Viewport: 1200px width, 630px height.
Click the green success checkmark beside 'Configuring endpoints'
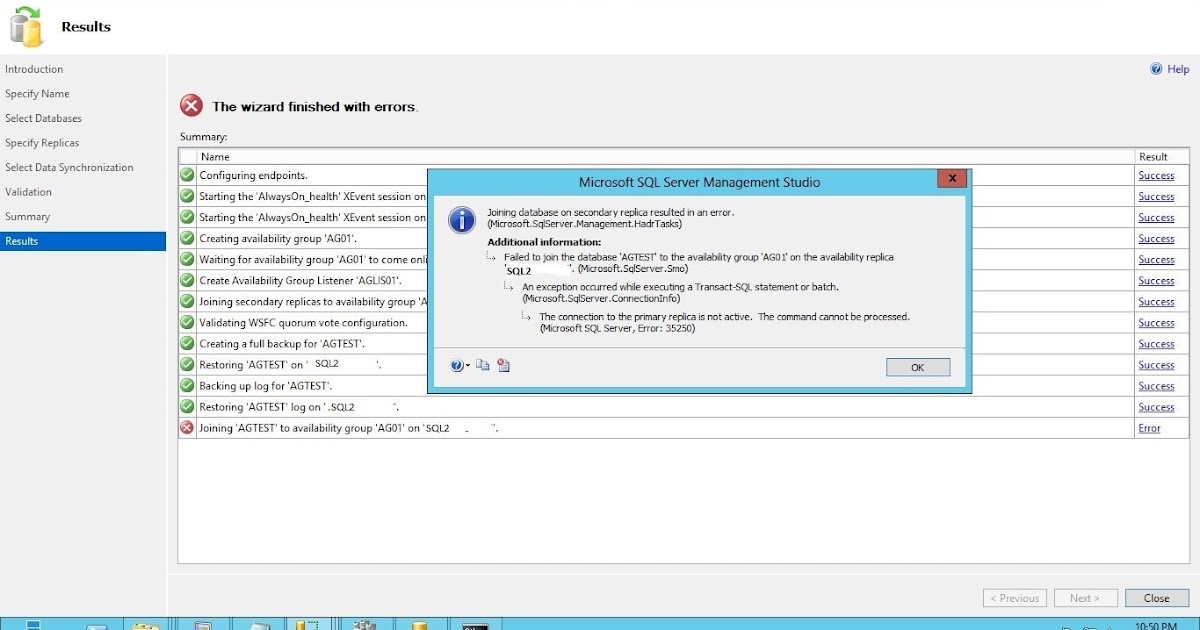(187, 175)
